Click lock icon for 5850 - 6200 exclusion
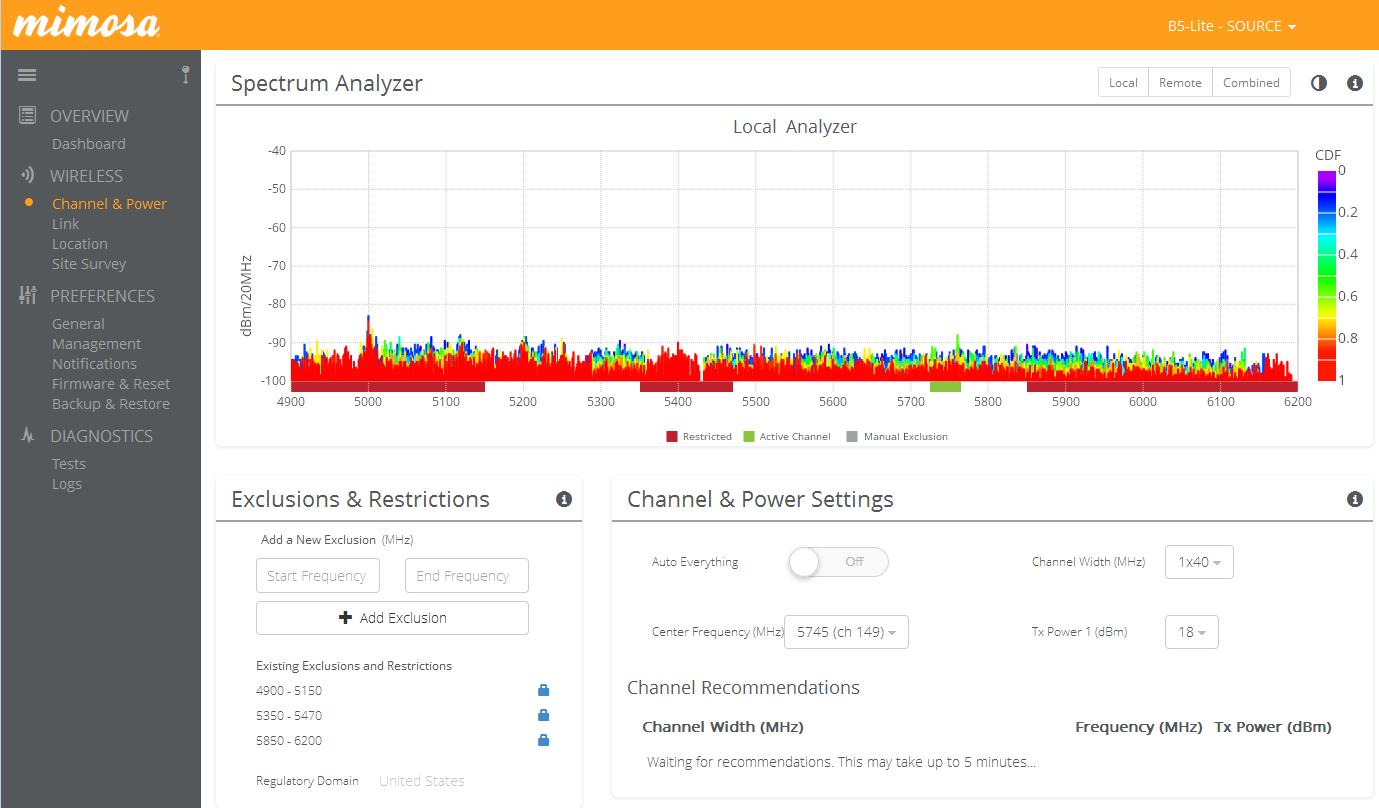The width and height of the screenshot is (1379, 808). (x=543, y=740)
